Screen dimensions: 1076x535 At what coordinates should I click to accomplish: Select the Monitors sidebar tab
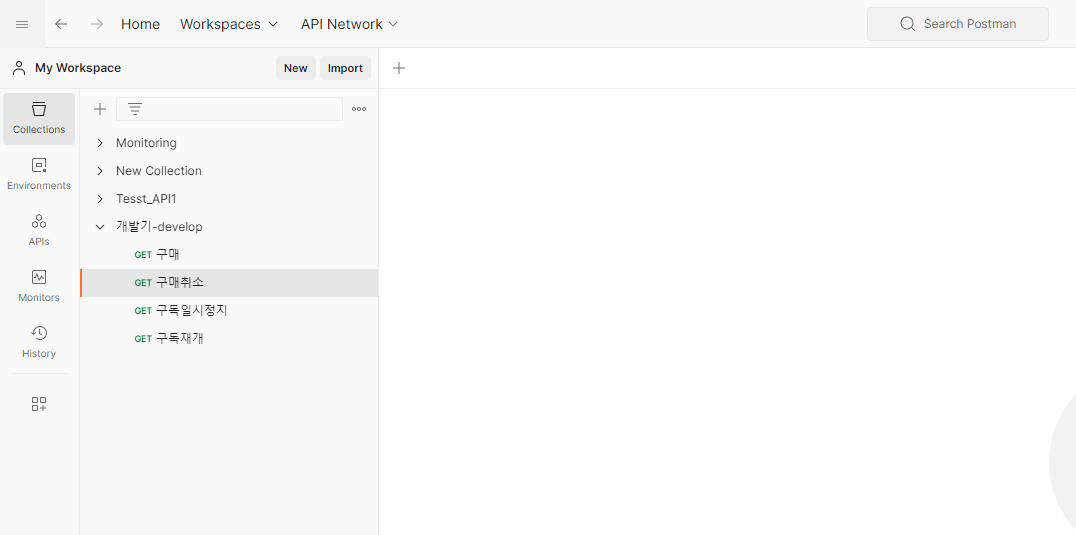click(39, 287)
